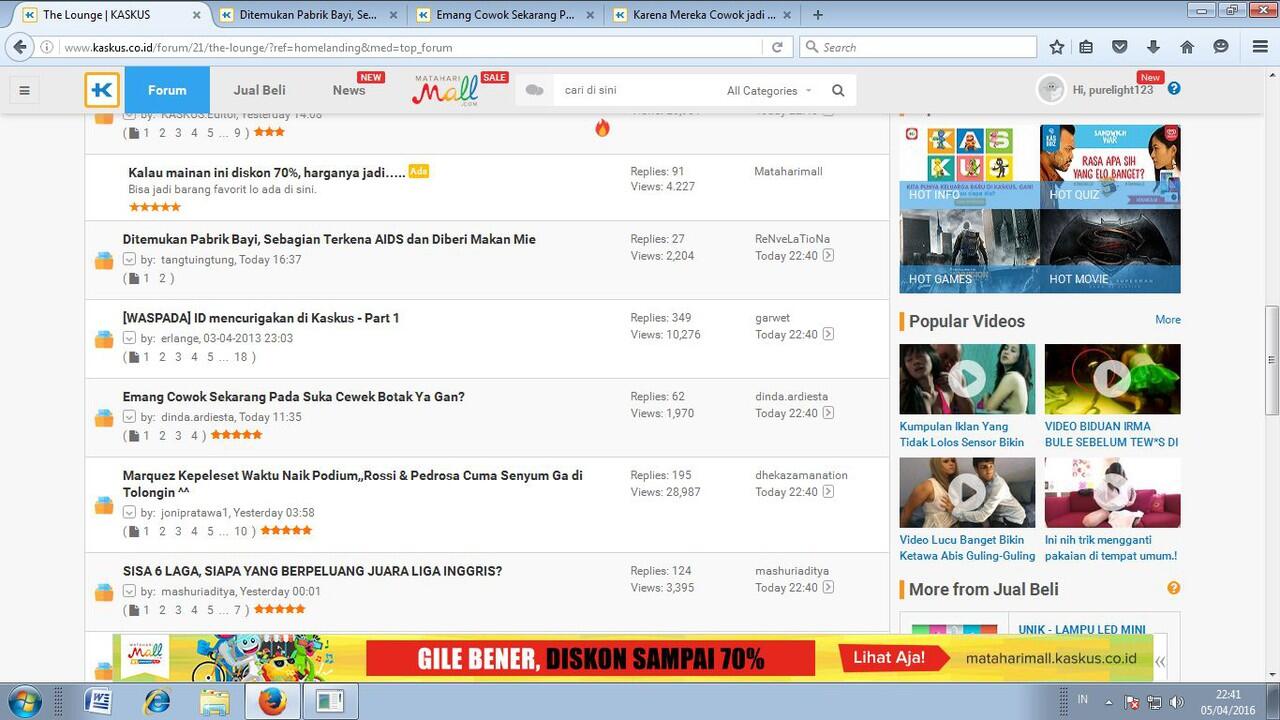Image resolution: width=1280 pixels, height=720 pixels.
Task: Expand preview arrow for Ditemukan Pabrik Bayi thread
Action: (129, 259)
